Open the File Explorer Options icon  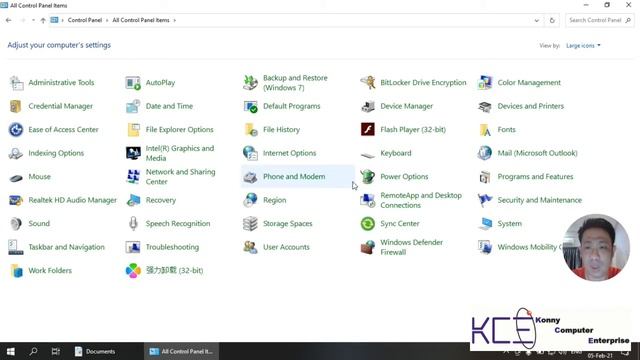[x=133, y=130]
